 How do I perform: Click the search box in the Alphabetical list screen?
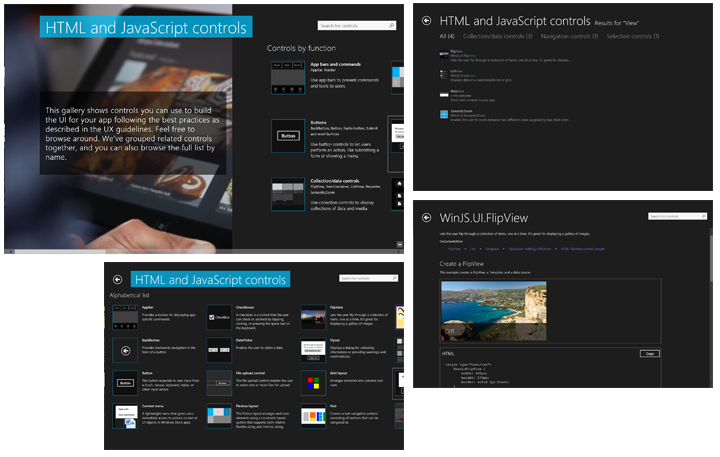pos(368,278)
